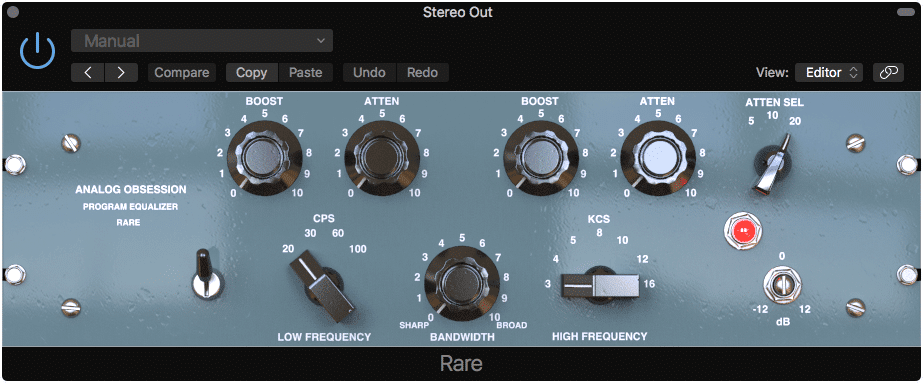Click the Copy button

pyautogui.click(x=252, y=73)
